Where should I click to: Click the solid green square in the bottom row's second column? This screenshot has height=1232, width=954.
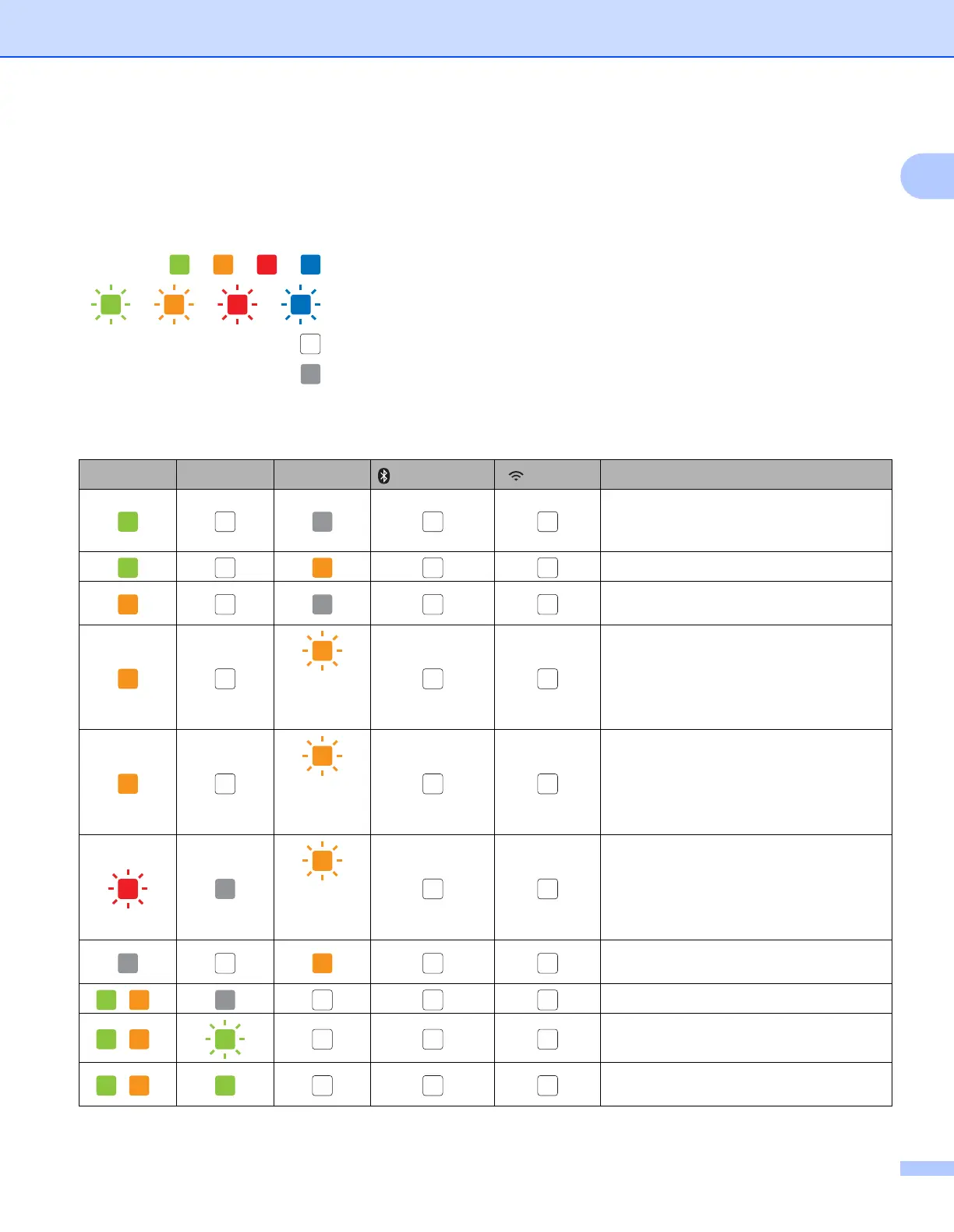[224, 1085]
